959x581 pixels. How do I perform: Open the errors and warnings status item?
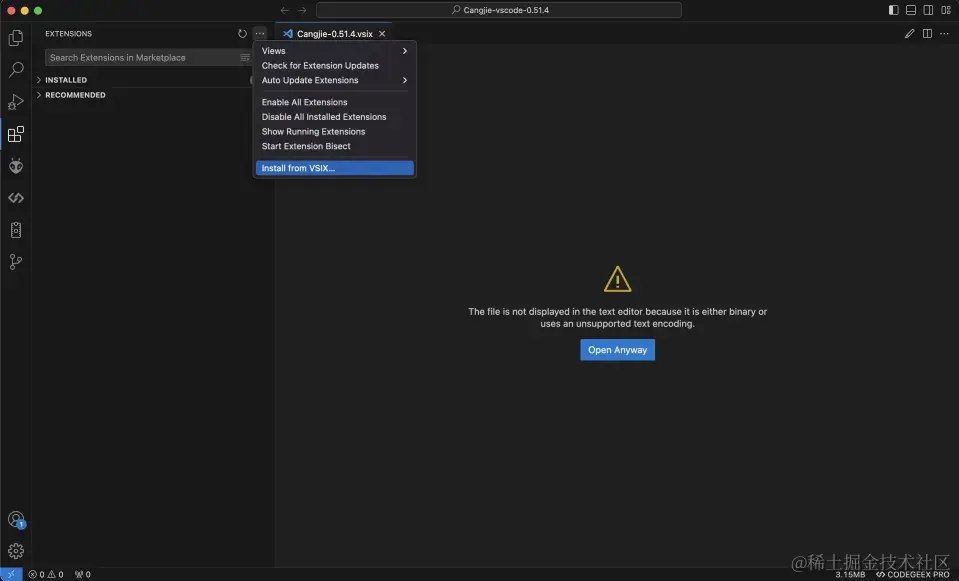coord(46,574)
